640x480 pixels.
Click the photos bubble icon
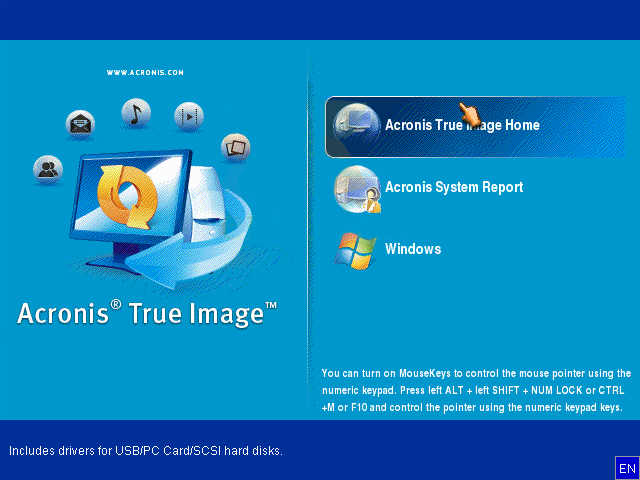(236, 148)
